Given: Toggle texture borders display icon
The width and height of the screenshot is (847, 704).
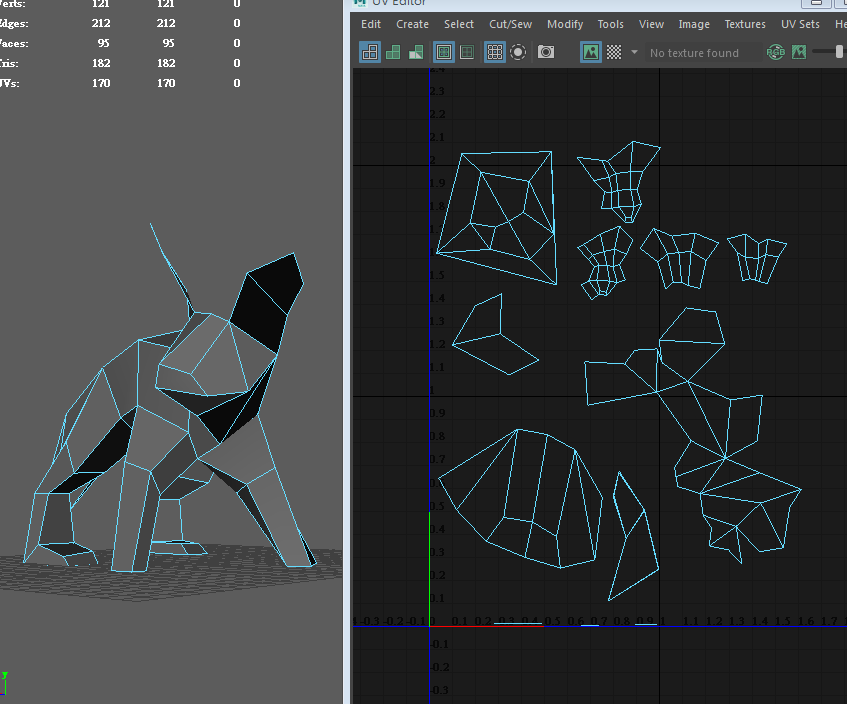Looking at the screenshot, I should click(444, 52).
